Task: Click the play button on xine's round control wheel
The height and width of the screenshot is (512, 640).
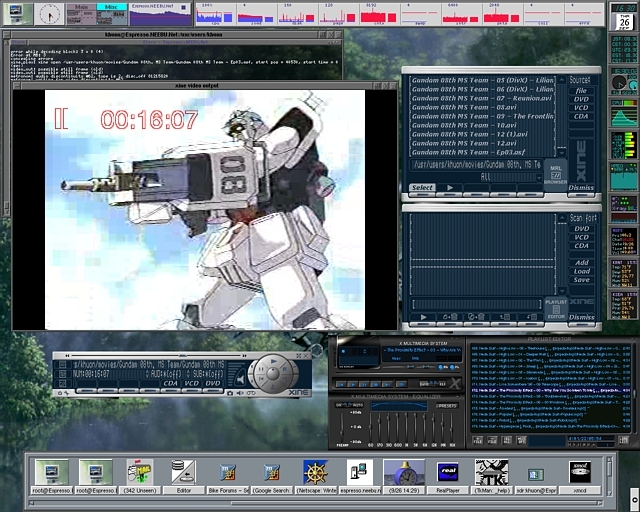Action: 273,361
